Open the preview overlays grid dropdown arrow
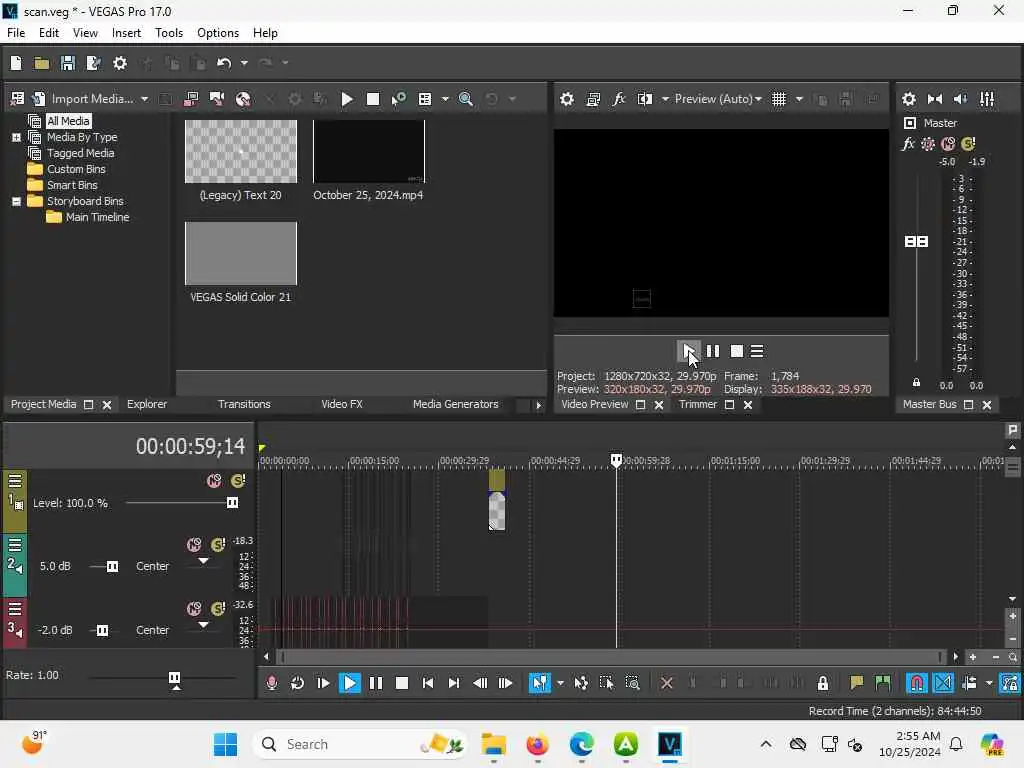The image size is (1024, 768). [799, 99]
